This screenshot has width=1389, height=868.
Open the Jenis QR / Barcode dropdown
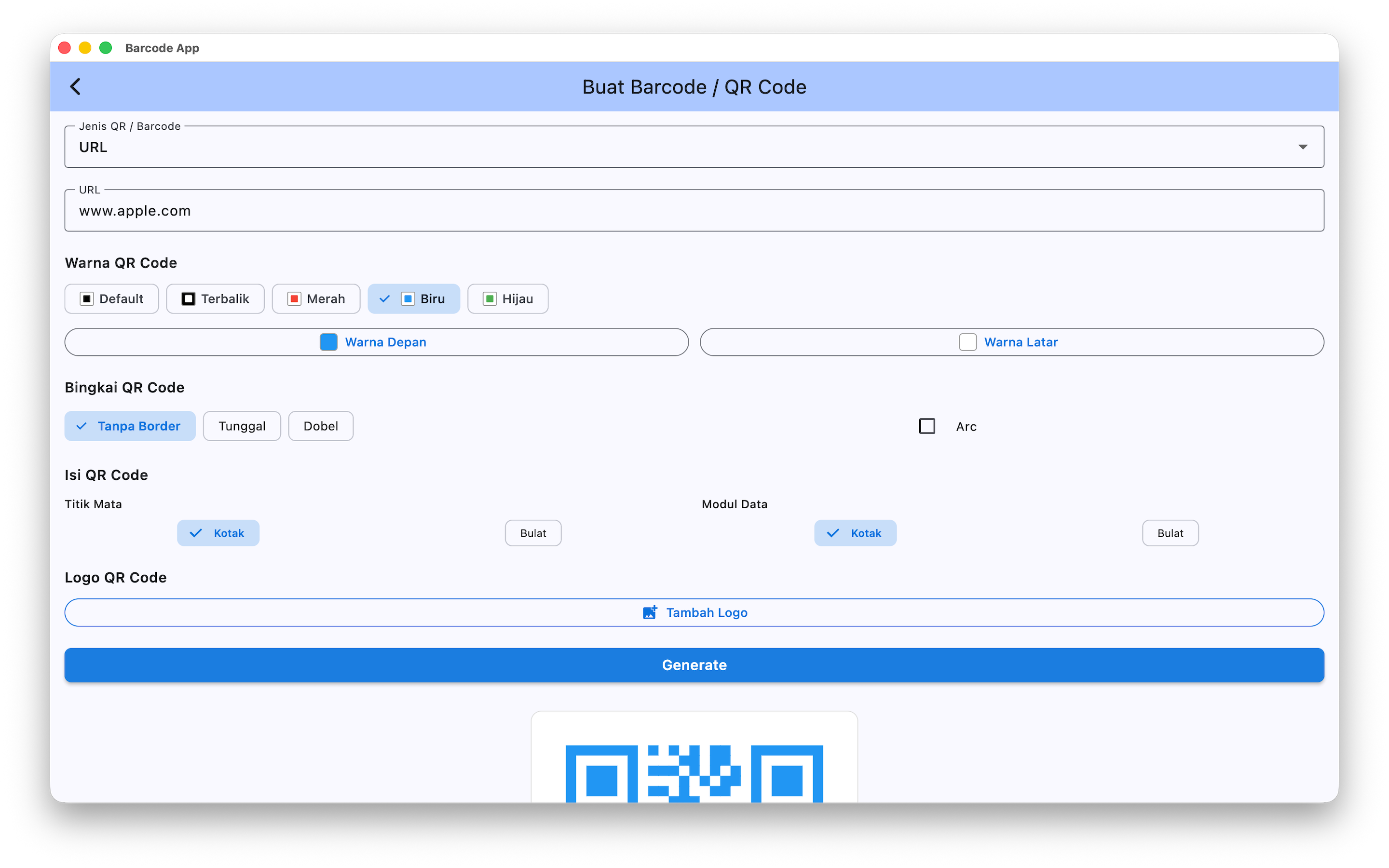pyautogui.click(x=694, y=147)
